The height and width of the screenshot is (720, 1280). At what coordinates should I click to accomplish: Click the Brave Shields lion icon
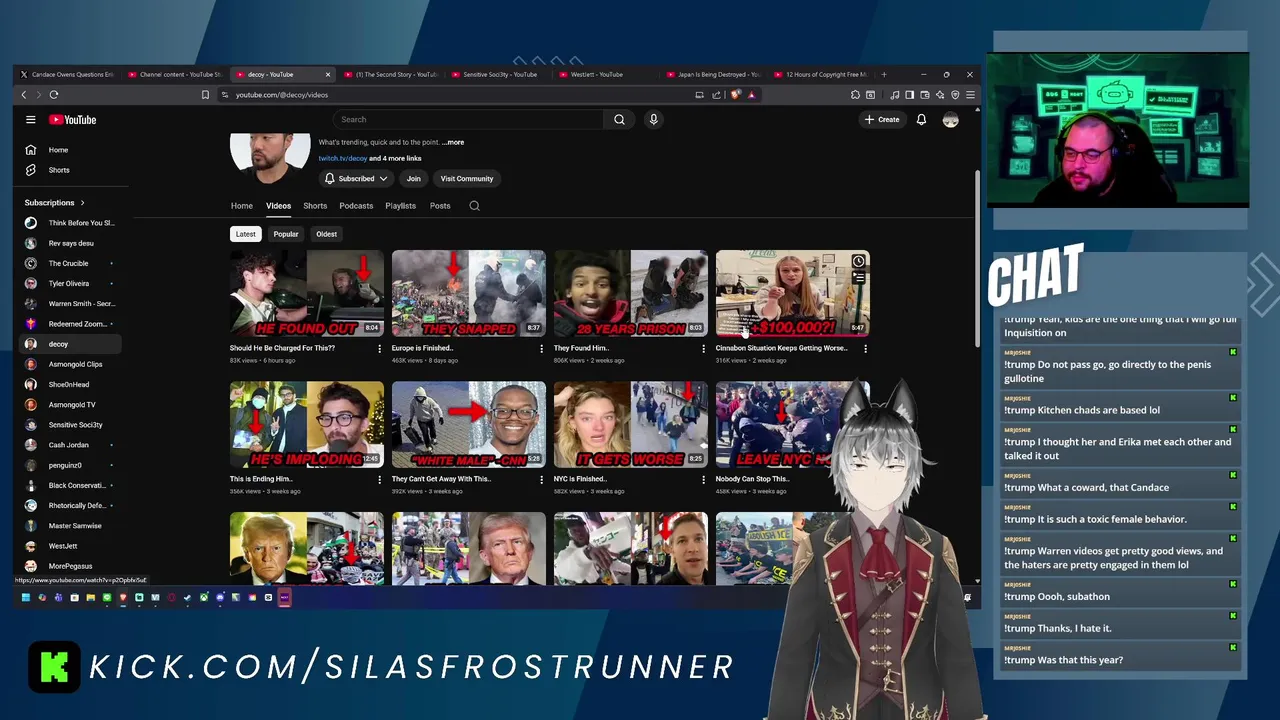coord(736,94)
